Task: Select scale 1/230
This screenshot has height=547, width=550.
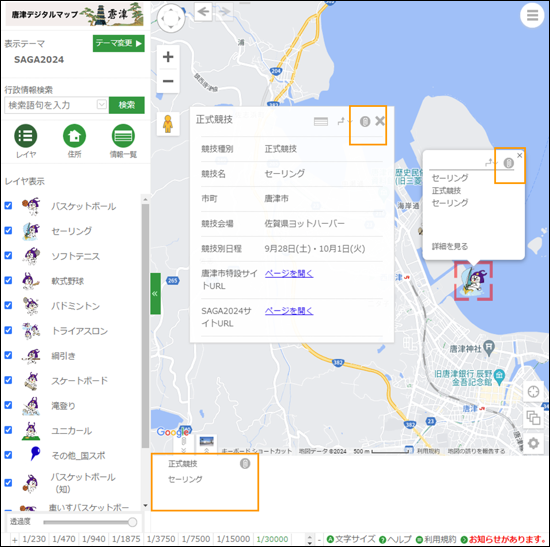Action: (x=34, y=539)
